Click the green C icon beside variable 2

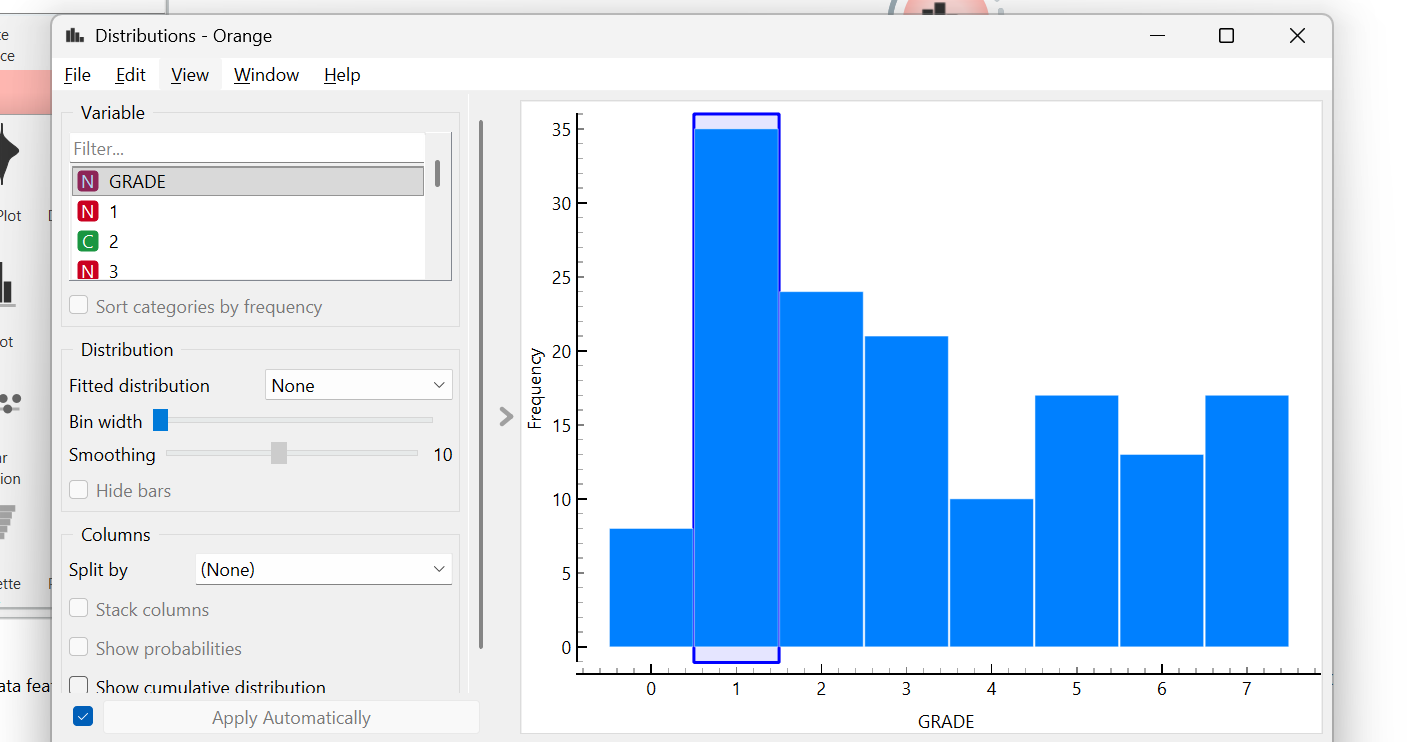coord(88,242)
